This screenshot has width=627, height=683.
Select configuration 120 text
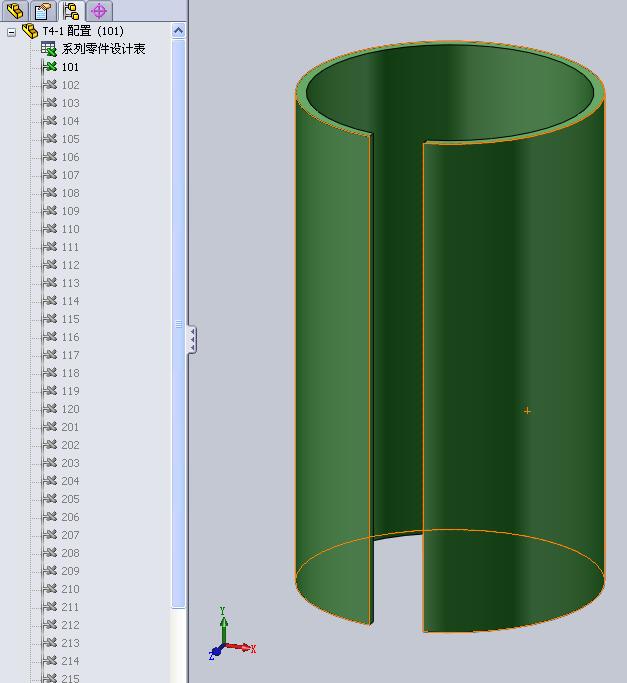(70, 409)
